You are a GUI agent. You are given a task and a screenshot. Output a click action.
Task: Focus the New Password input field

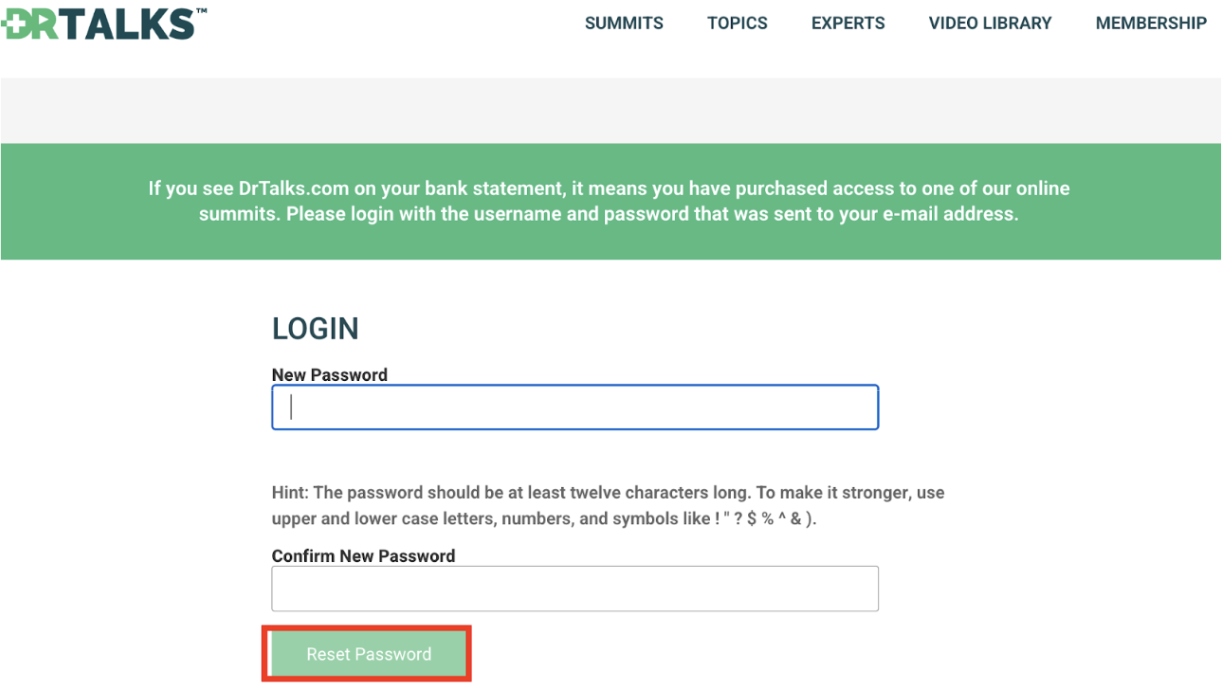coord(575,407)
